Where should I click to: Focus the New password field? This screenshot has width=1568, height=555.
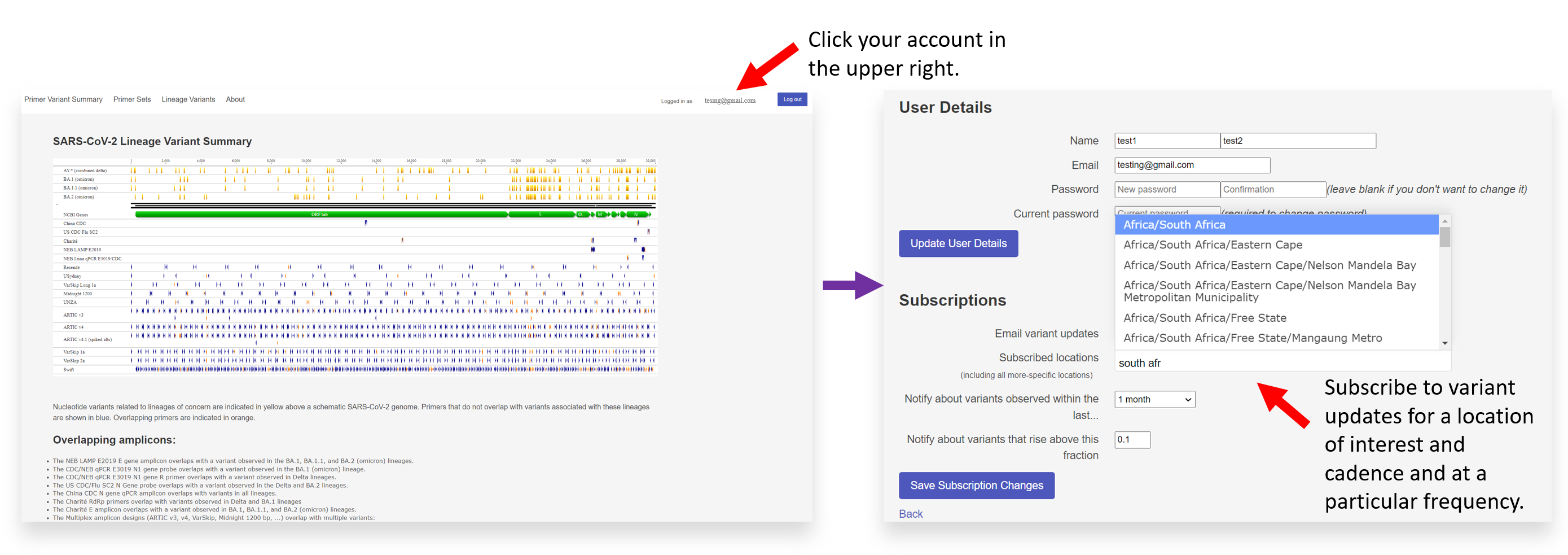click(1166, 190)
